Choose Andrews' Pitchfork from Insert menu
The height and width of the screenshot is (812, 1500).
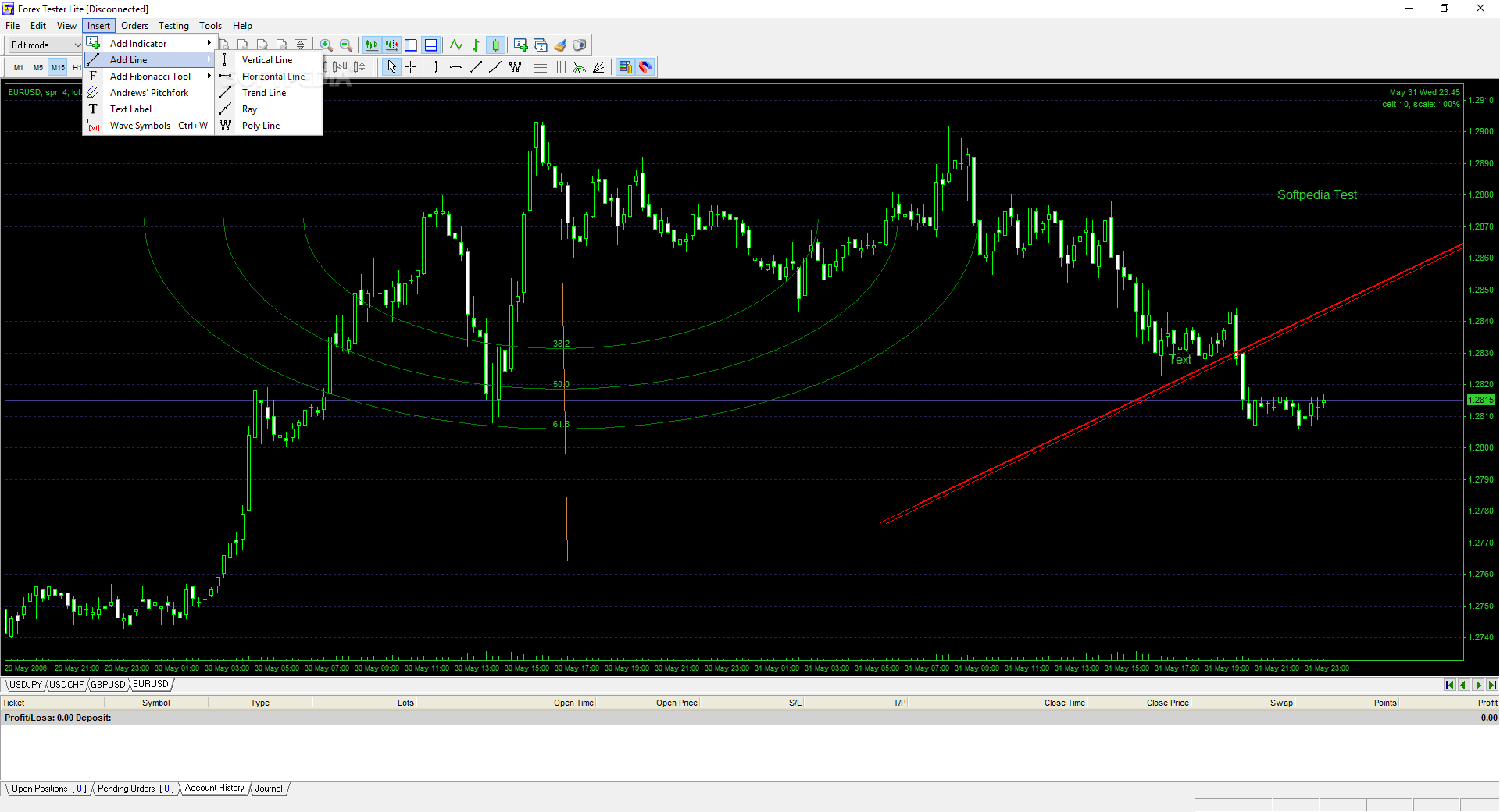148,93
